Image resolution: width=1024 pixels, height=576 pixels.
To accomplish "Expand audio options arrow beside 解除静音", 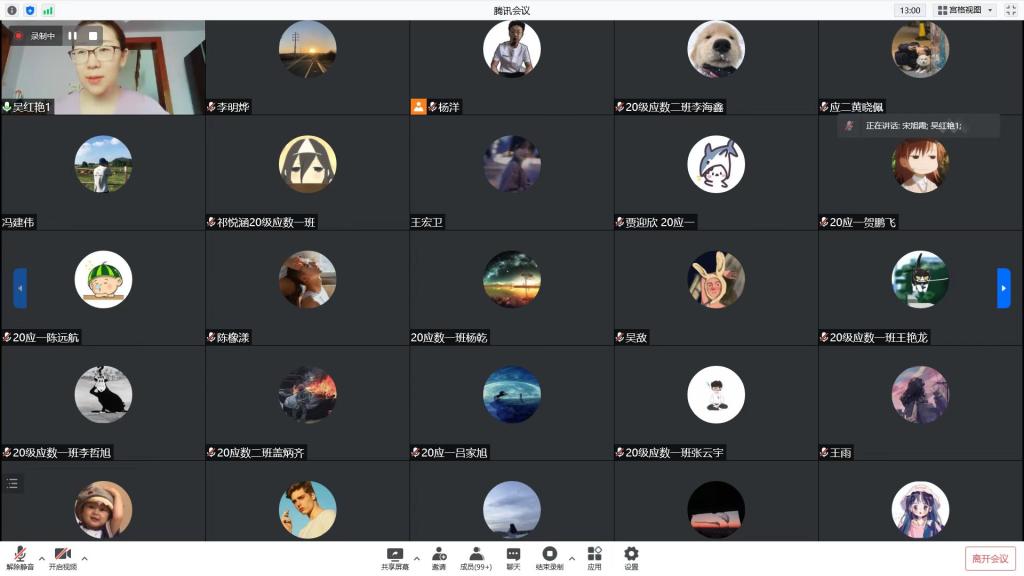I will pos(41,558).
